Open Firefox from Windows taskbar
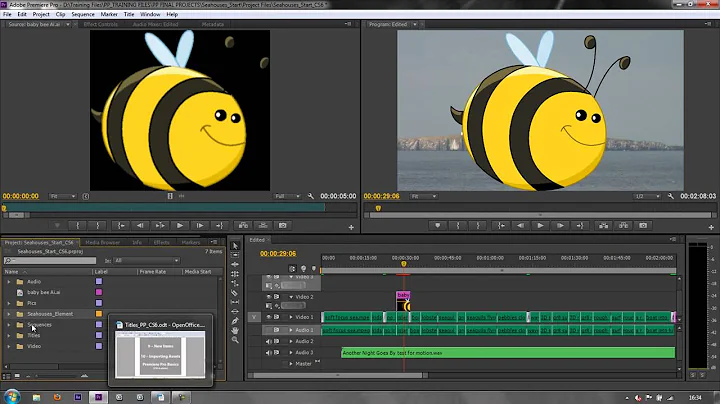The height and width of the screenshot is (404, 720). pyautogui.click(x=57, y=397)
